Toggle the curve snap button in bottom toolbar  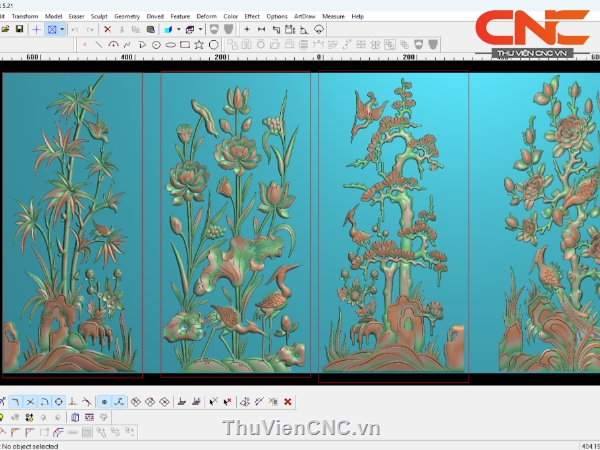tap(119, 402)
